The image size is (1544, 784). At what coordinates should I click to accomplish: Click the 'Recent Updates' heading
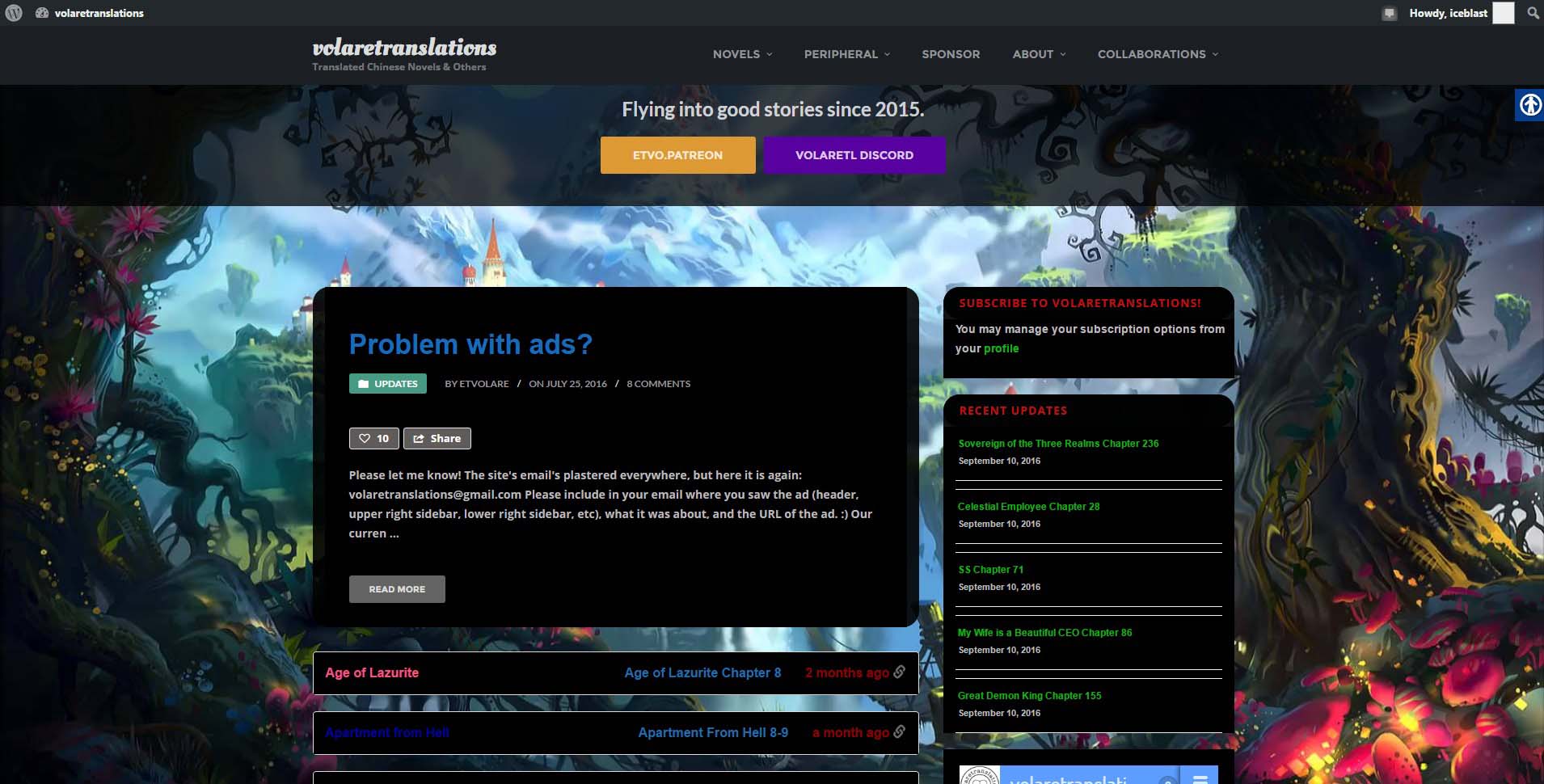(x=1013, y=411)
